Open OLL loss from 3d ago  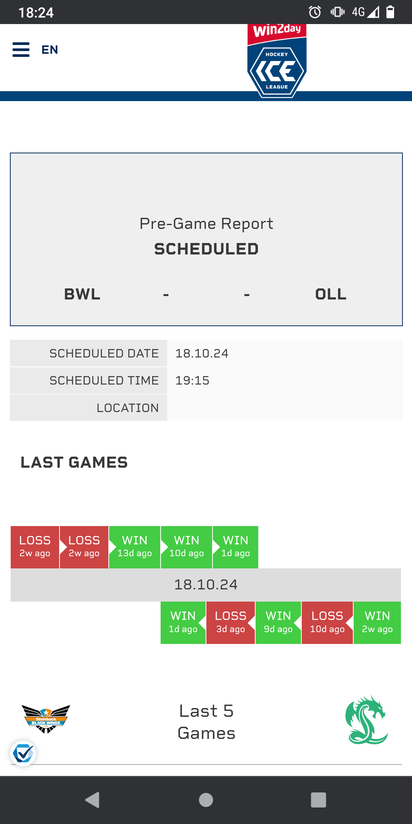coord(231,623)
